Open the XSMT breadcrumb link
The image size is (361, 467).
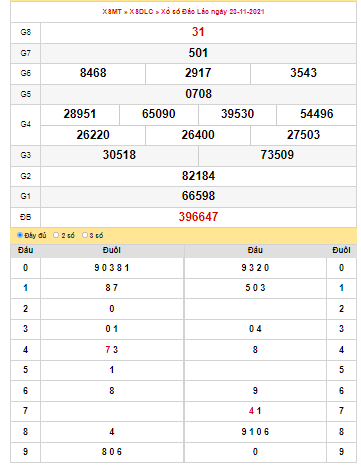pos(112,12)
